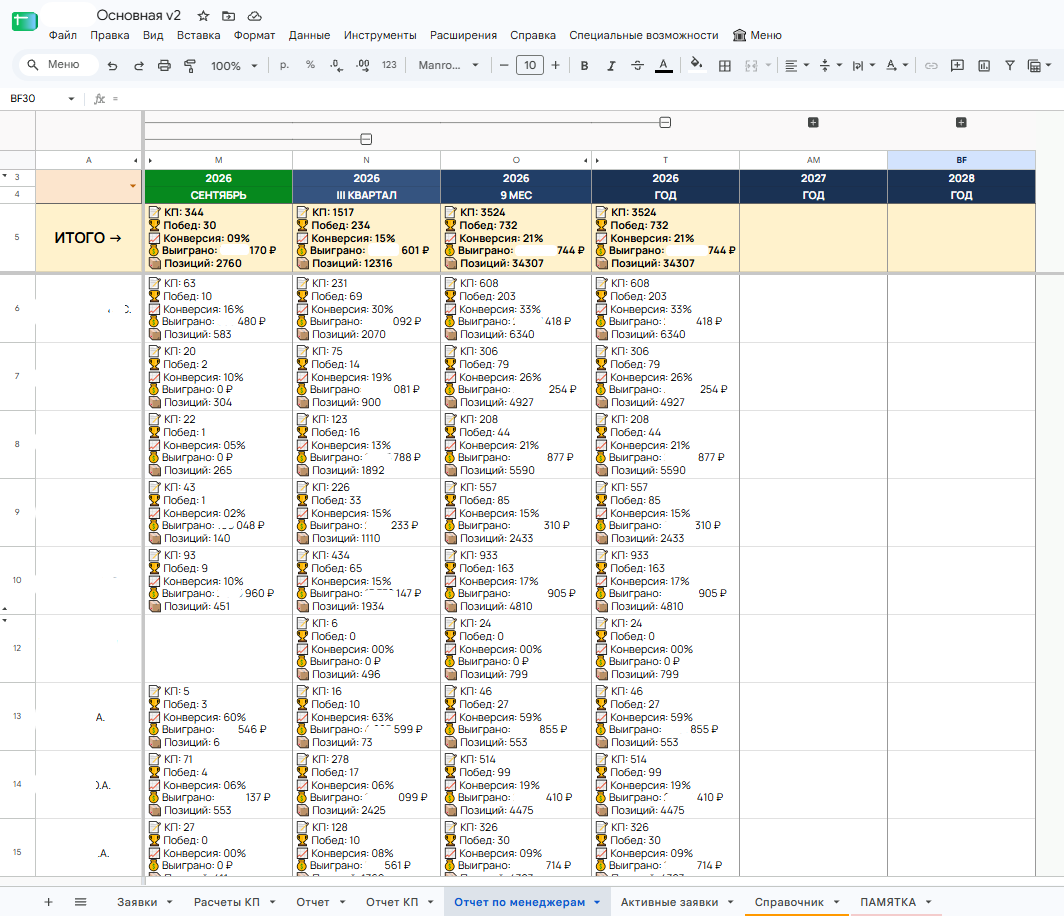Viewport: 1064px width, 916px height.
Task: Insert a link from the toolbar
Action: click(x=931, y=65)
